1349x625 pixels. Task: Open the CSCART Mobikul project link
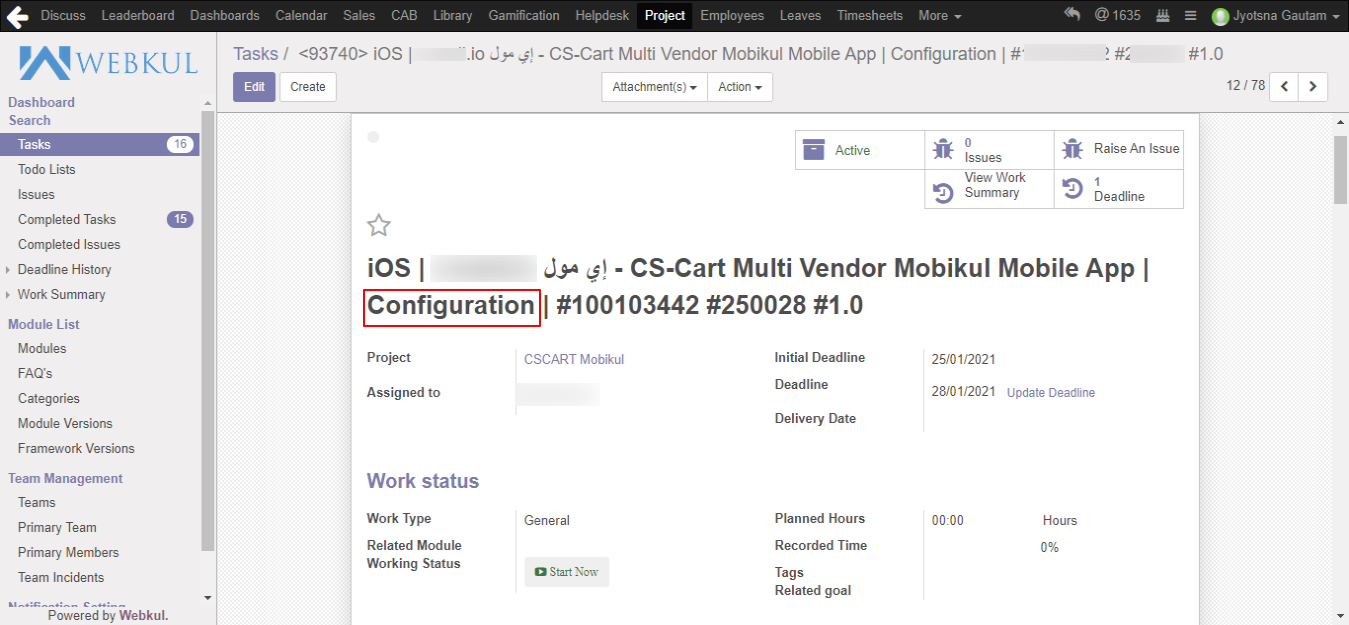[x=574, y=359]
